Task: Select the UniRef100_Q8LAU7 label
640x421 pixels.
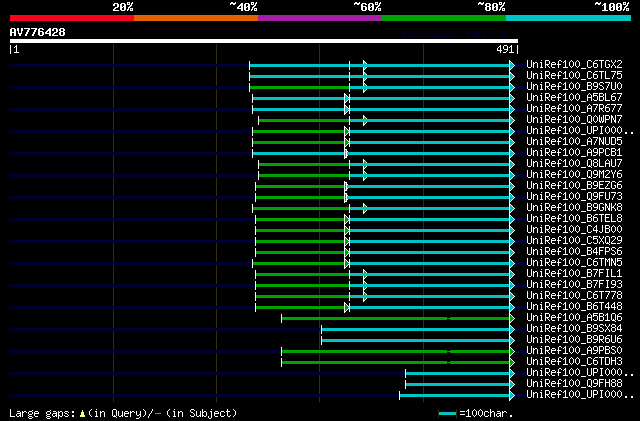Action: coord(574,164)
